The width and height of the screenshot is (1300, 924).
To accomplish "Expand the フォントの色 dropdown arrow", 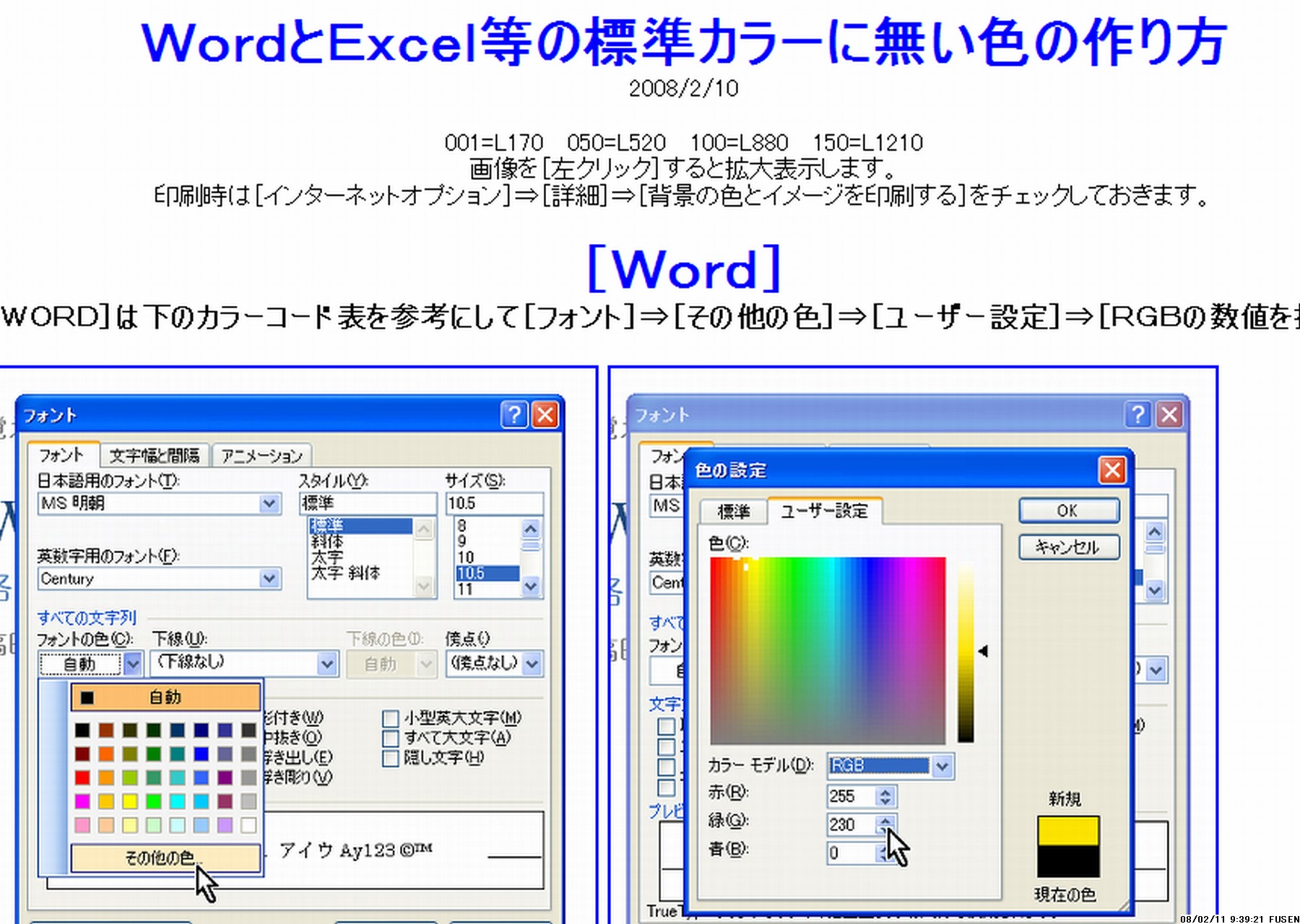I will (132, 663).
